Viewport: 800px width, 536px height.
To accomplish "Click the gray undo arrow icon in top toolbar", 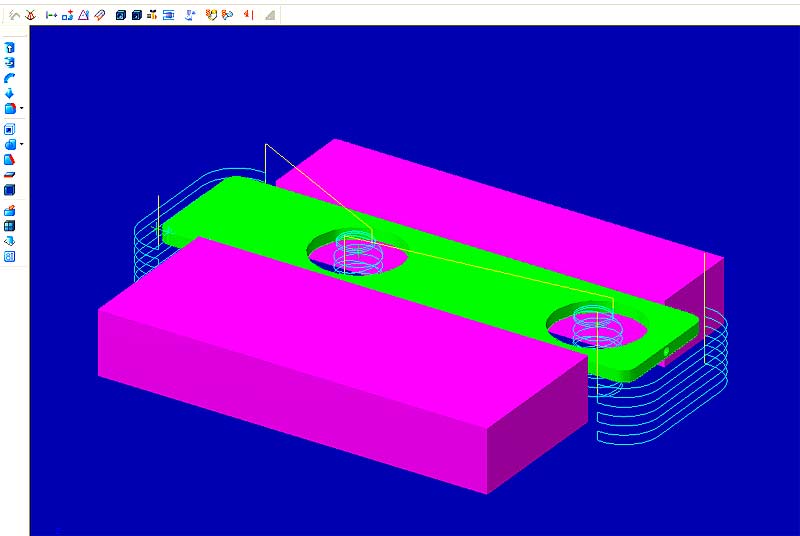I will (x=15, y=15).
